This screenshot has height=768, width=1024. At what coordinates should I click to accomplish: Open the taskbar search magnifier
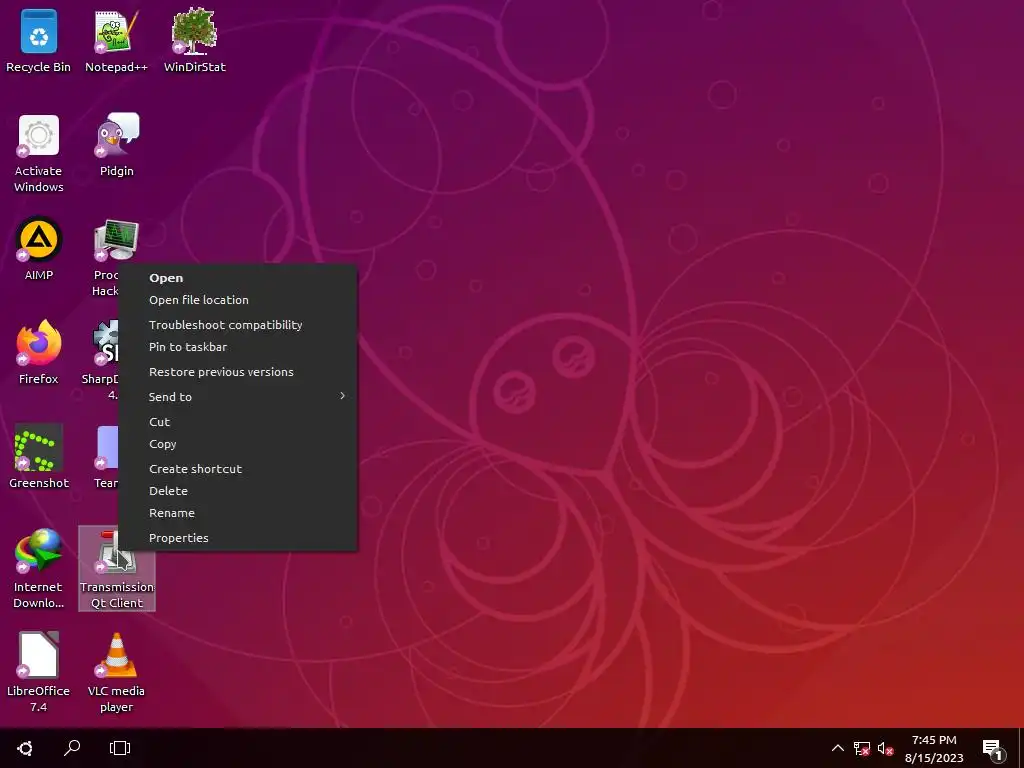pyautogui.click(x=72, y=748)
